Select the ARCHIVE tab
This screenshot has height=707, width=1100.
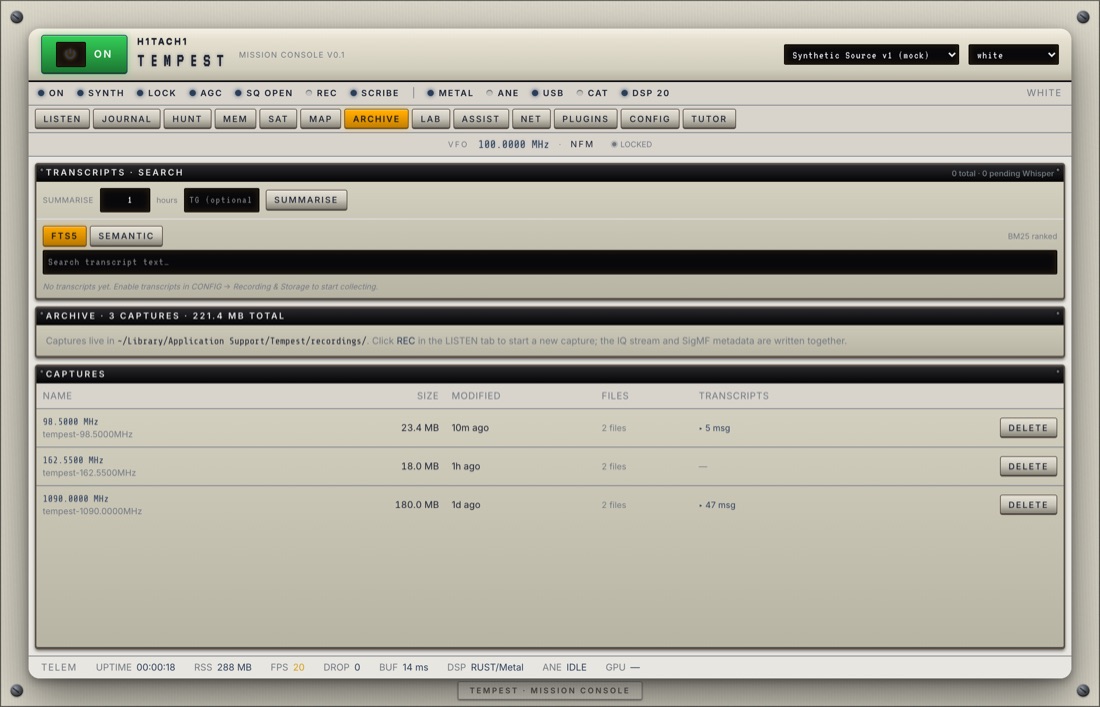coord(376,119)
